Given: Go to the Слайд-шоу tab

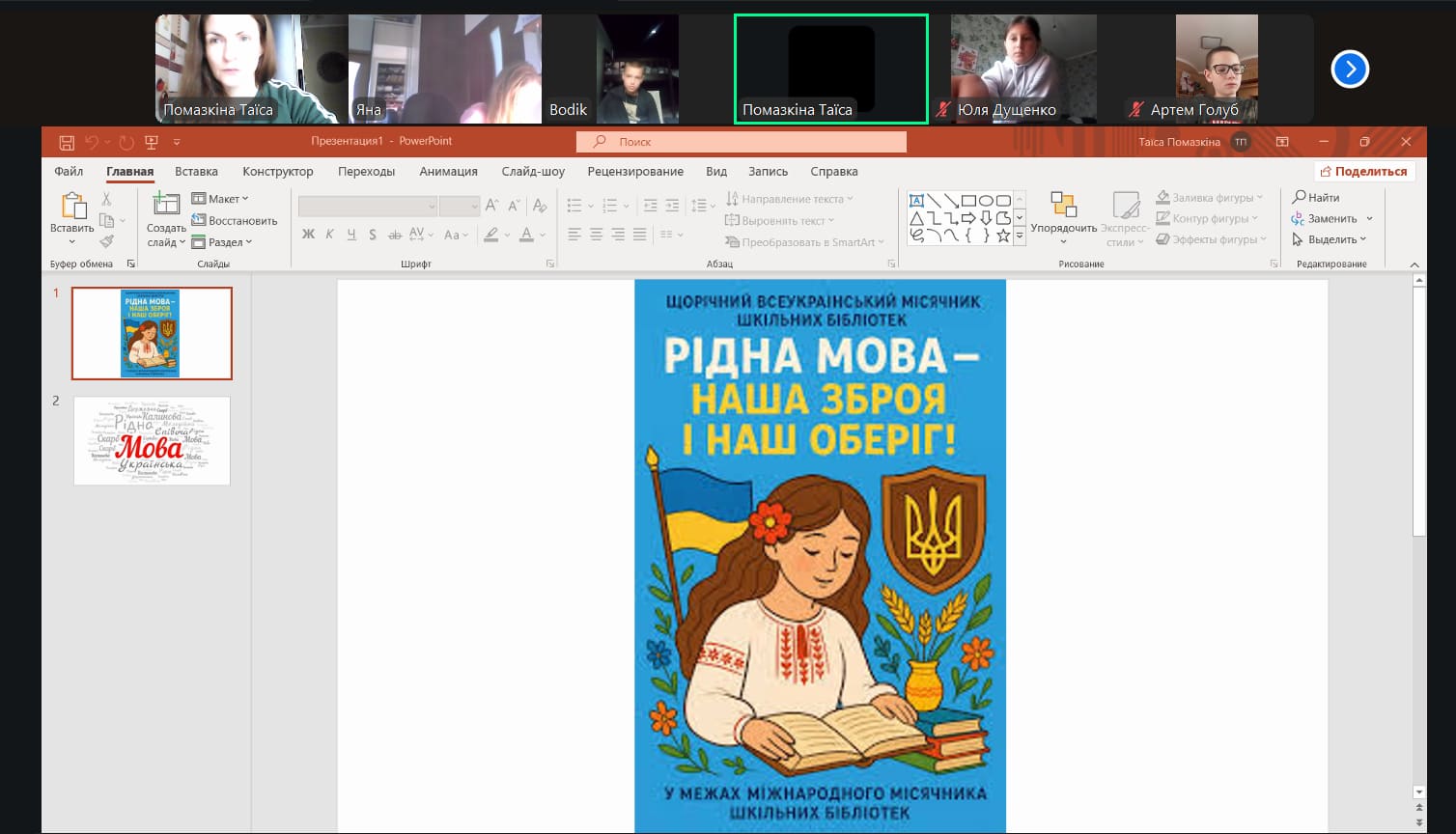Looking at the screenshot, I should tap(533, 172).
